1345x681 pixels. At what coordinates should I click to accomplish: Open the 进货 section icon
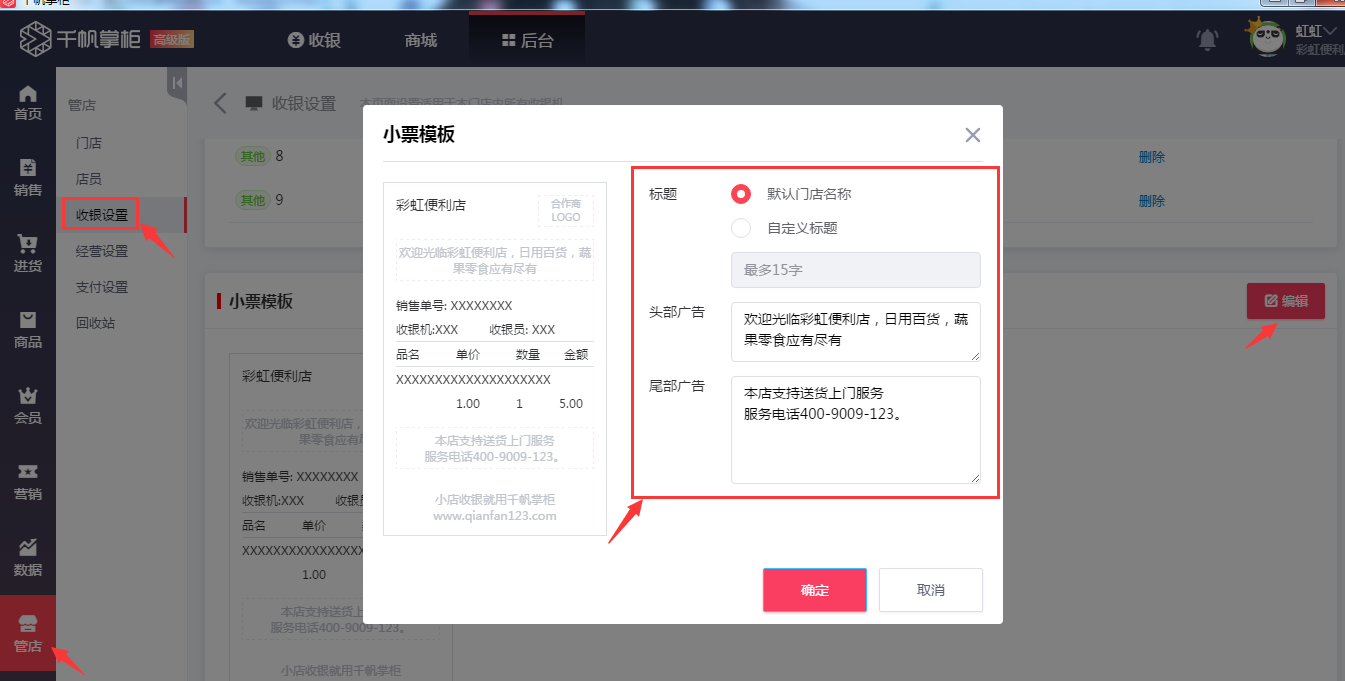[x=27, y=250]
